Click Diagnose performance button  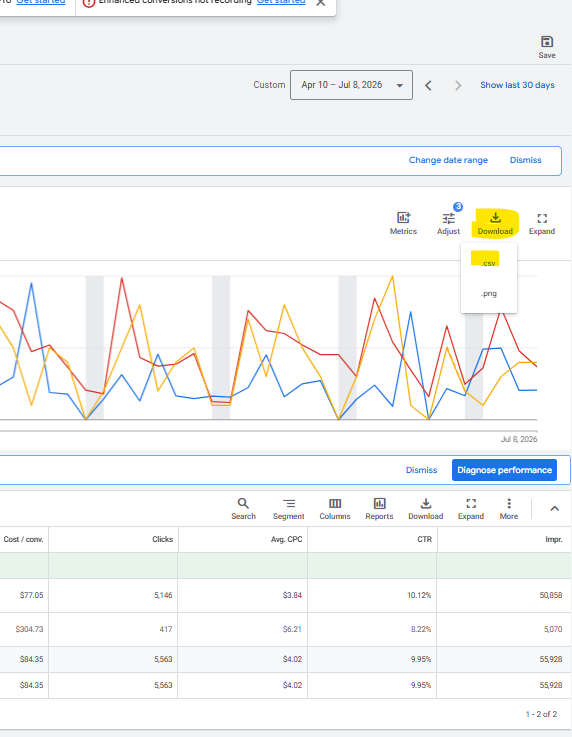click(504, 470)
